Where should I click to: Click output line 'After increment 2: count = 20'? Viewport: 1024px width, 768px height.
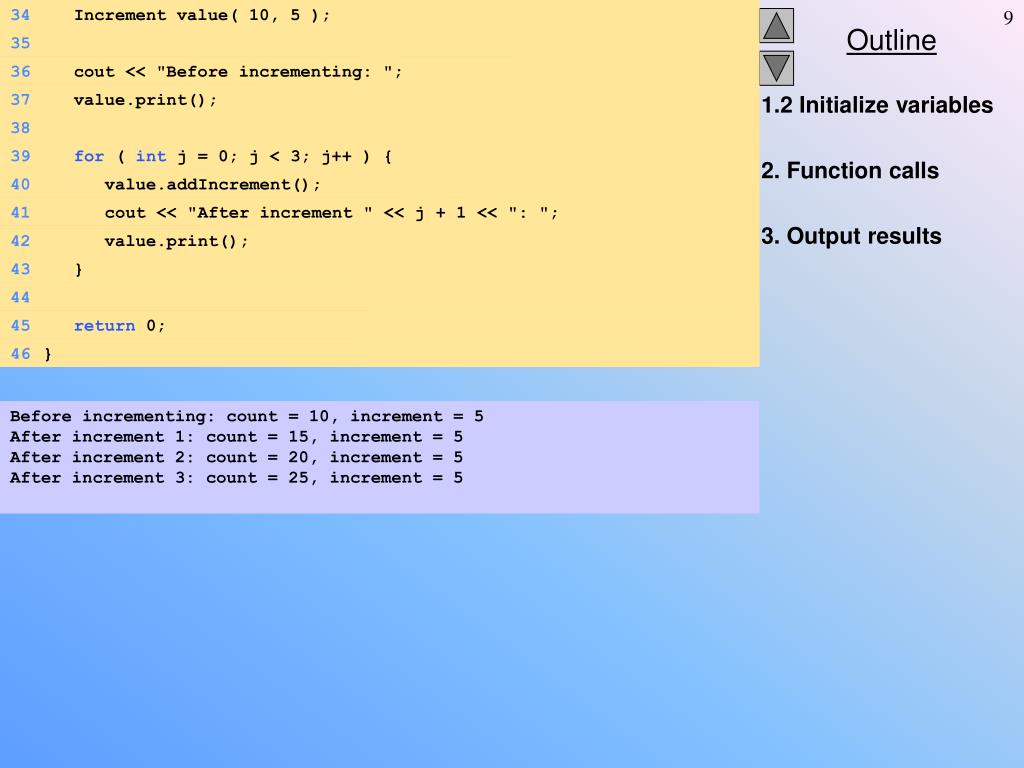236,457
